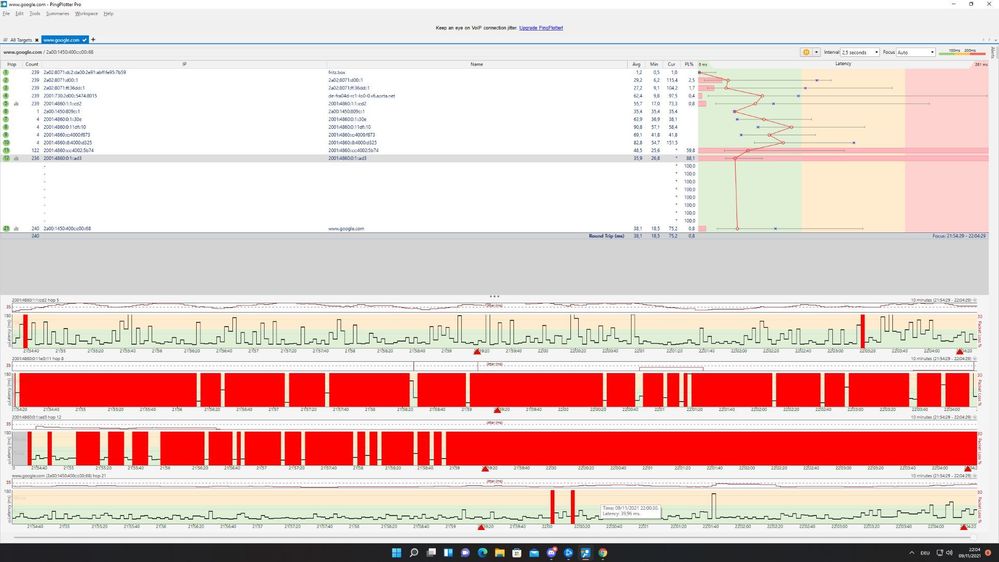Click the green hop 1 number badge
The width and height of the screenshot is (999, 562).
pyautogui.click(x=6, y=72)
